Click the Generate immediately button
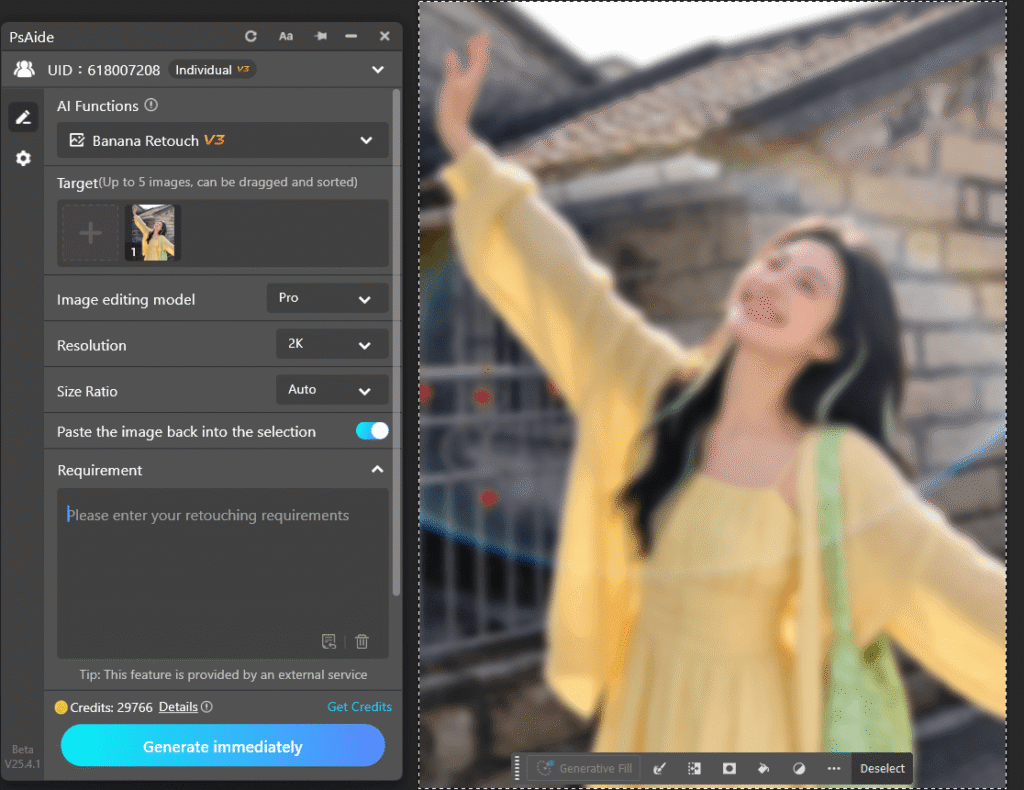The width and height of the screenshot is (1024, 790). 222,746
